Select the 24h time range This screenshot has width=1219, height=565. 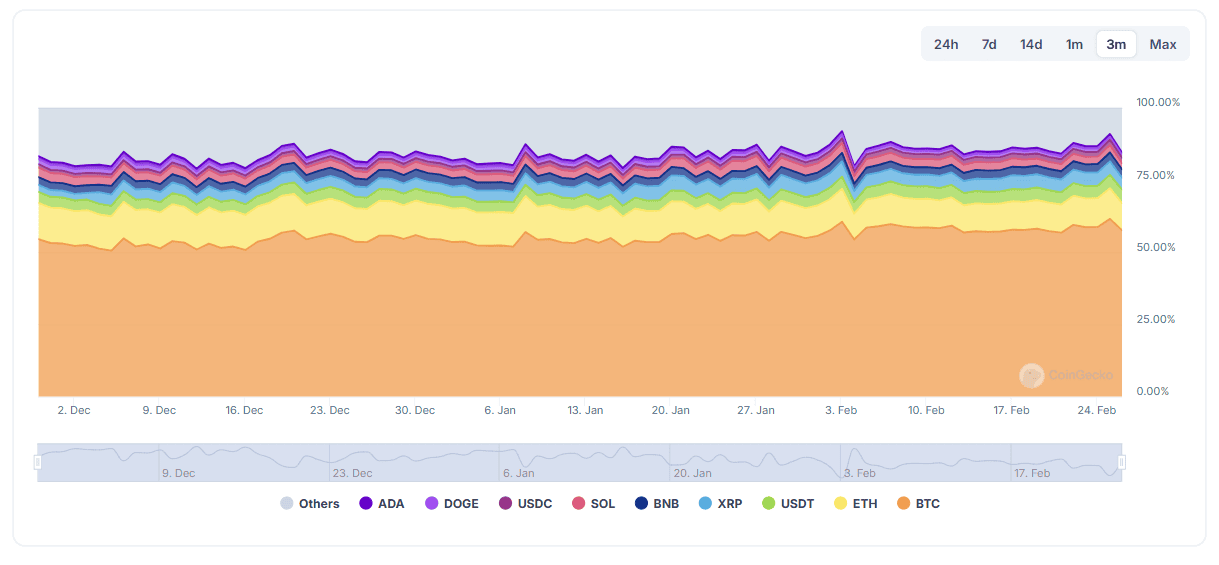click(x=946, y=44)
